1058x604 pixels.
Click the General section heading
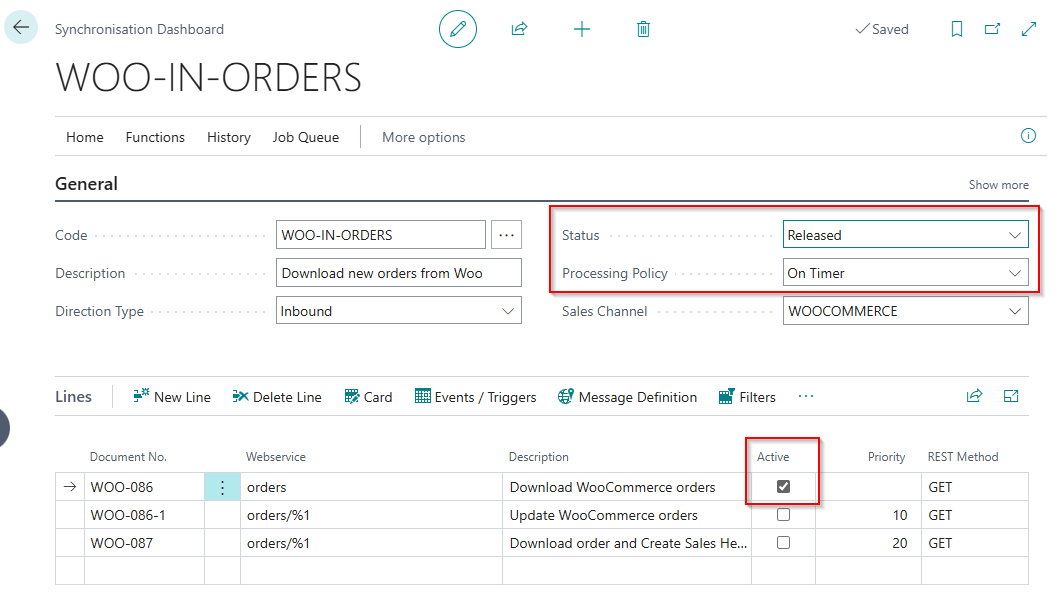coord(86,184)
